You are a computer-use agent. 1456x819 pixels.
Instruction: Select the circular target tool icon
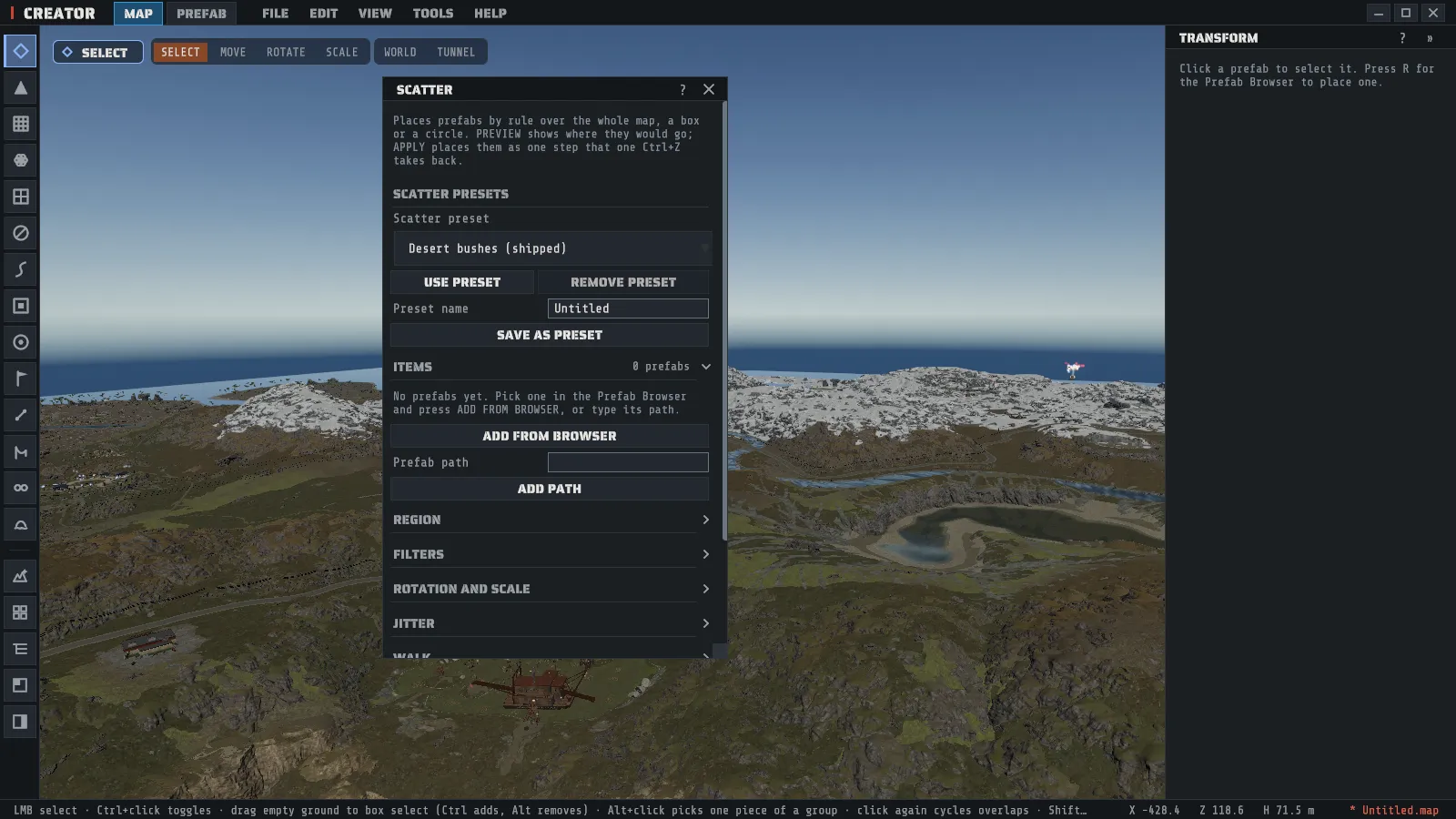point(20,342)
